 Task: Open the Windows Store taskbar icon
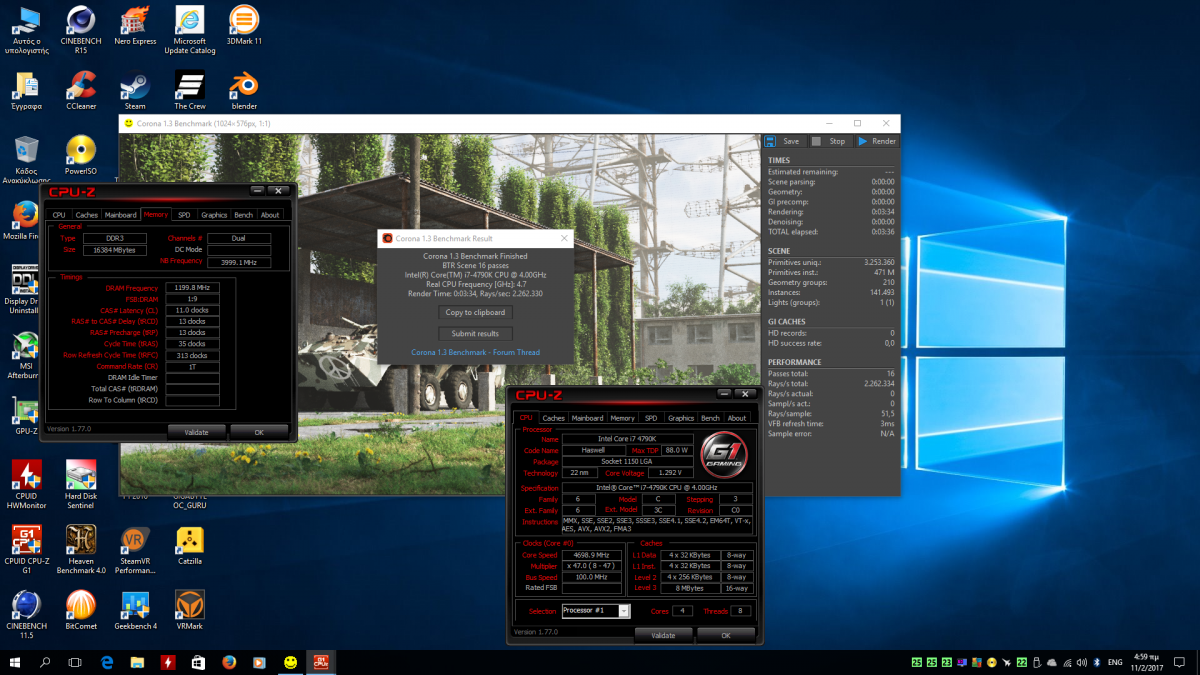[199, 662]
